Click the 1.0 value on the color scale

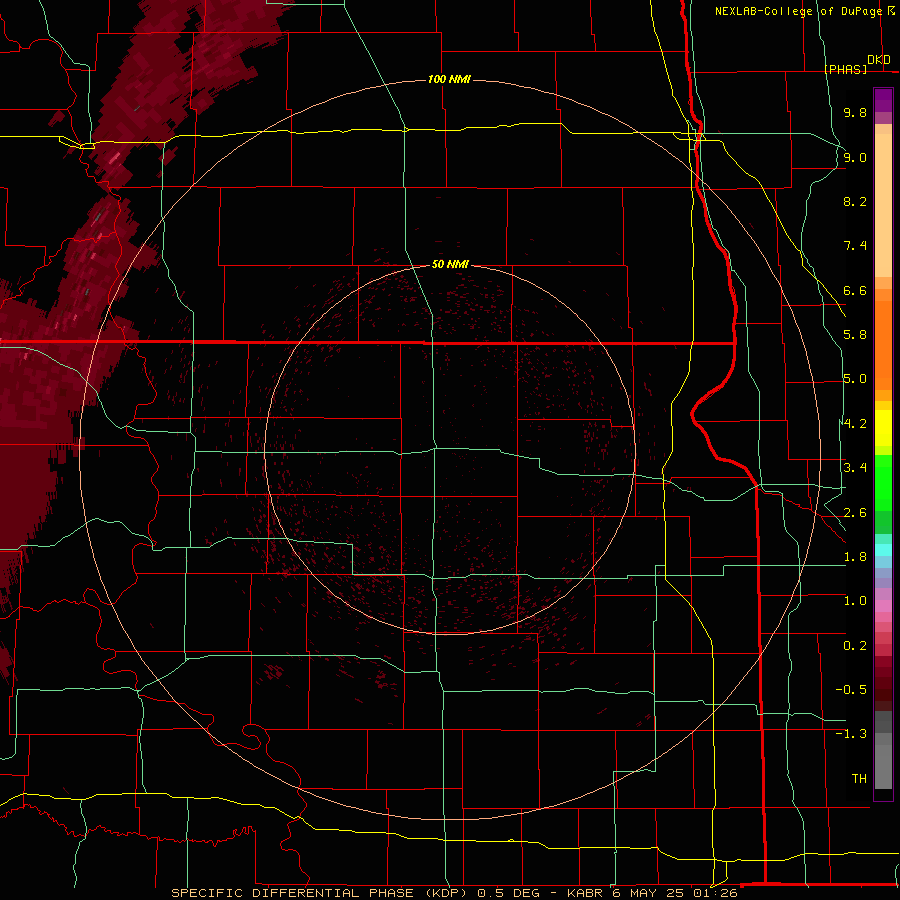point(855,601)
